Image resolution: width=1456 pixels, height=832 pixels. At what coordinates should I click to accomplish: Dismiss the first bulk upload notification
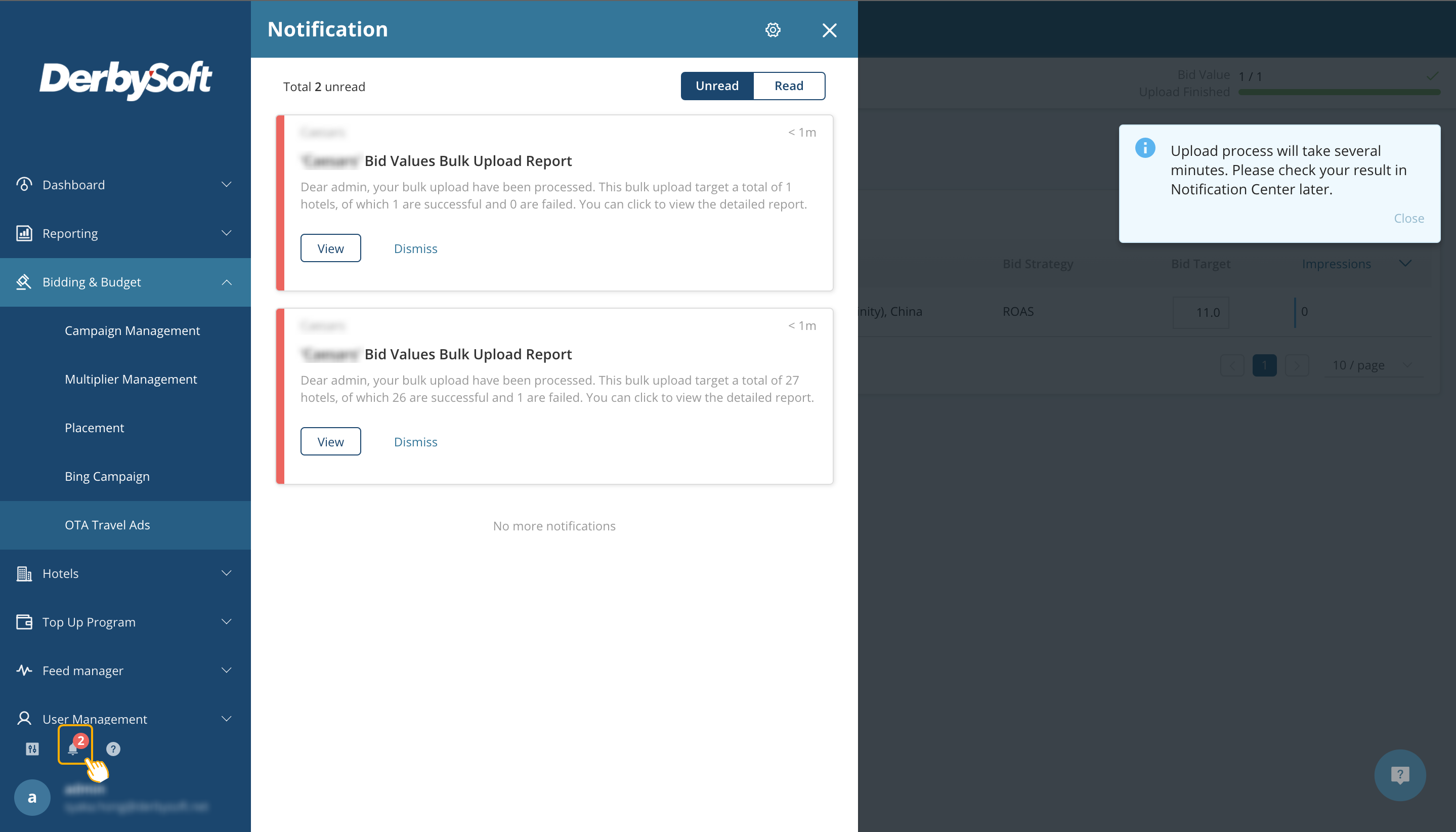(415, 248)
